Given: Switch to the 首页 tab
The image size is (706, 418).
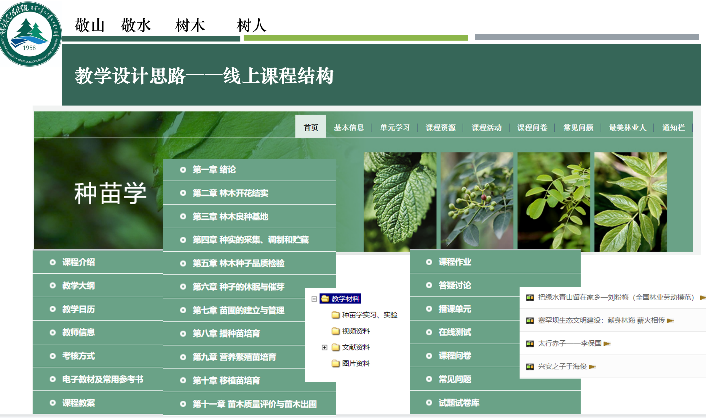Looking at the screenshot, I should [x=311, y=127].
